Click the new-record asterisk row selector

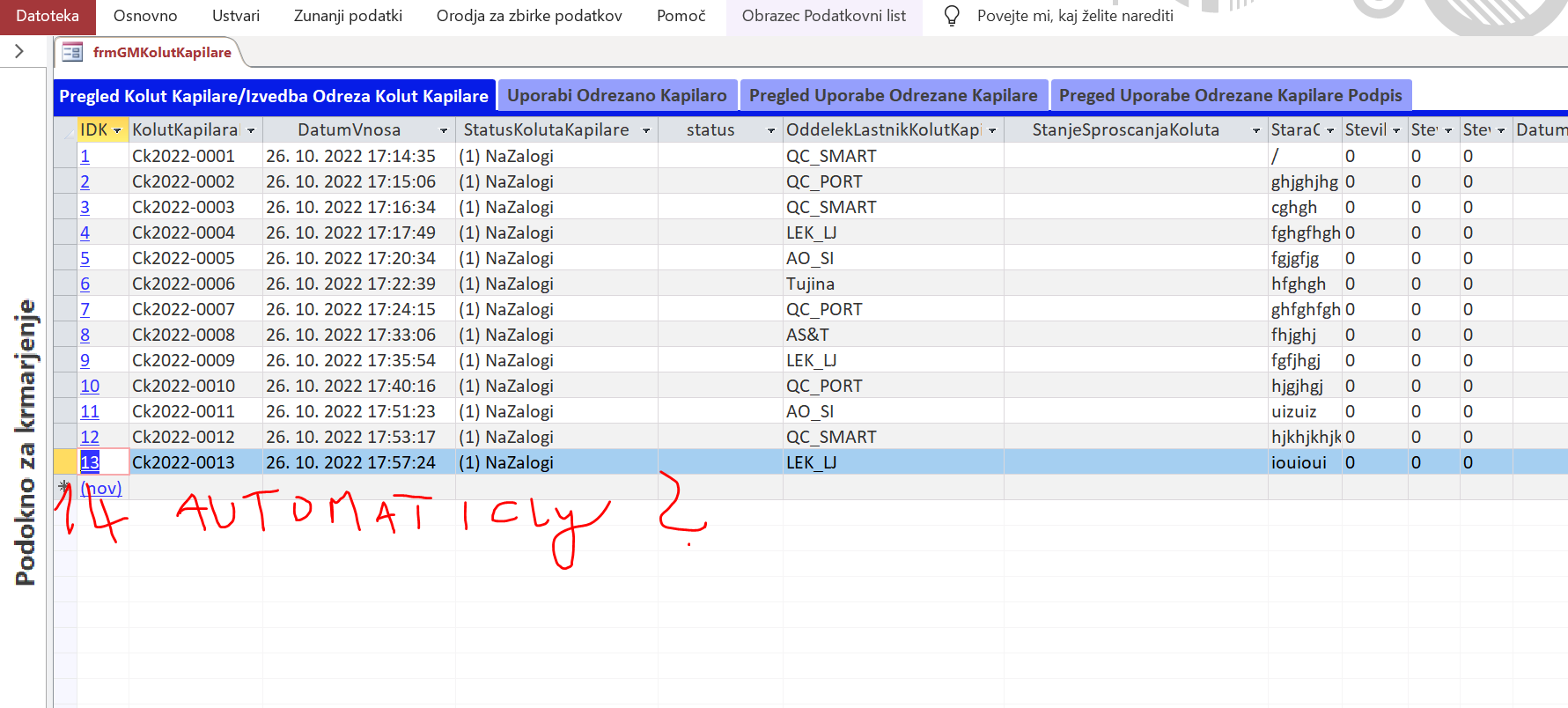point(65,487)
